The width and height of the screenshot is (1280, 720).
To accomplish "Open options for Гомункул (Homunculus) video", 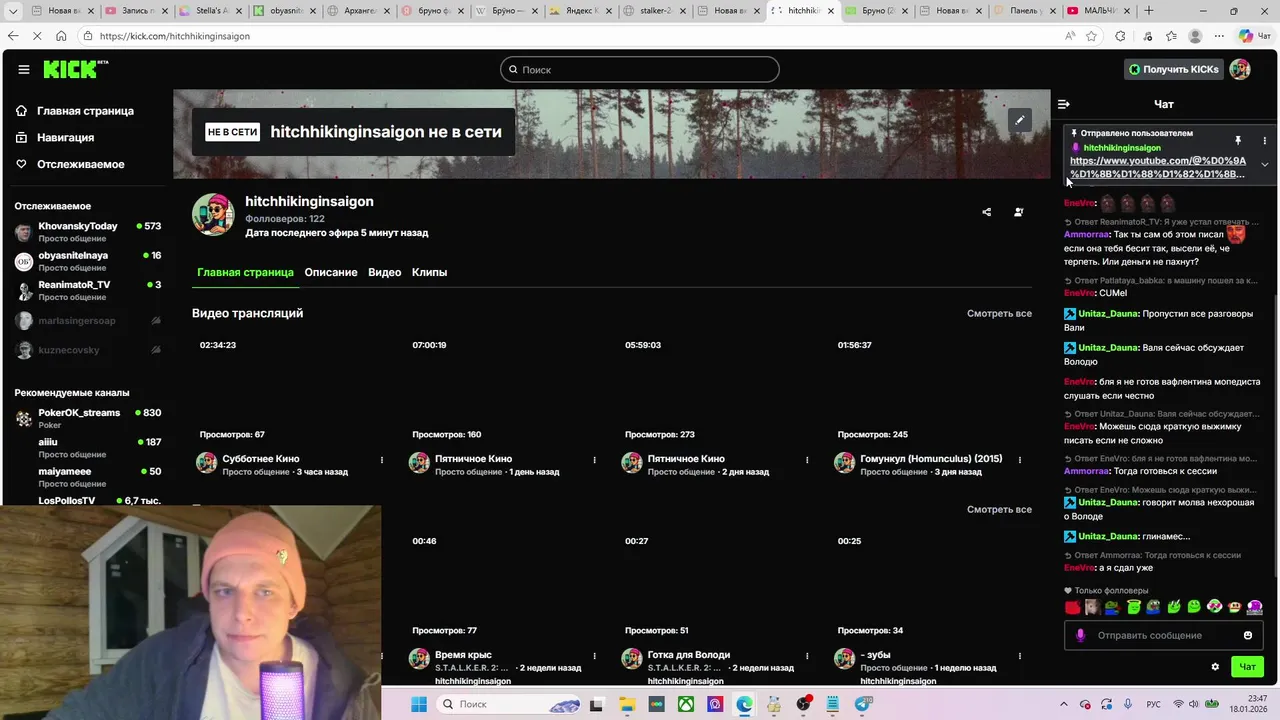I will 1020,460.
